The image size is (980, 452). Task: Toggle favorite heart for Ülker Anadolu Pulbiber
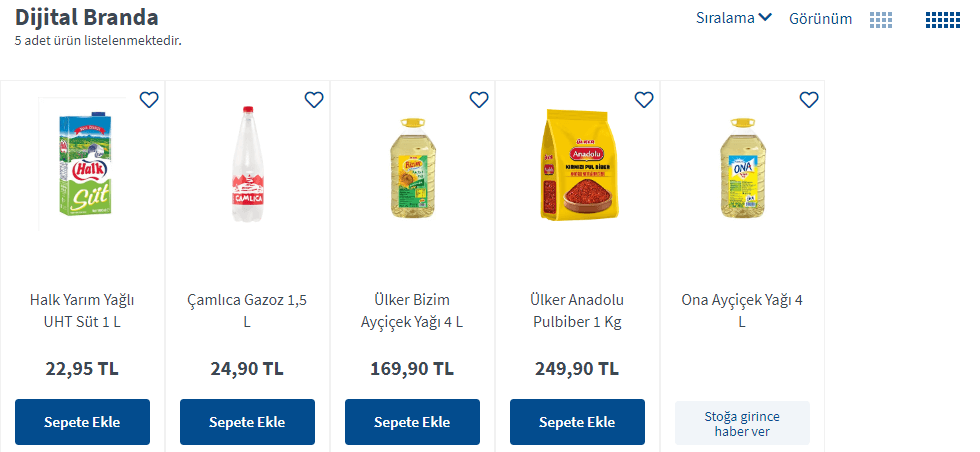coord(644,99)
